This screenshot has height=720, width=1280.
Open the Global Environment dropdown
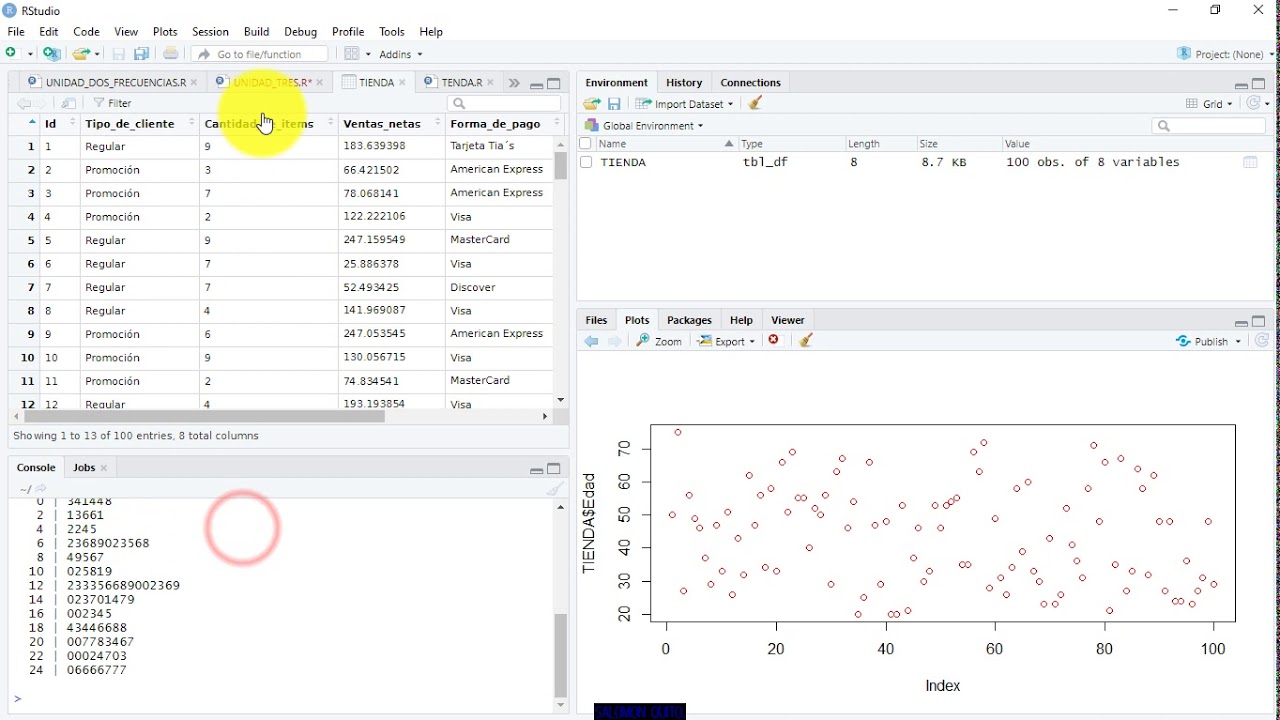[x=645, y=126]
